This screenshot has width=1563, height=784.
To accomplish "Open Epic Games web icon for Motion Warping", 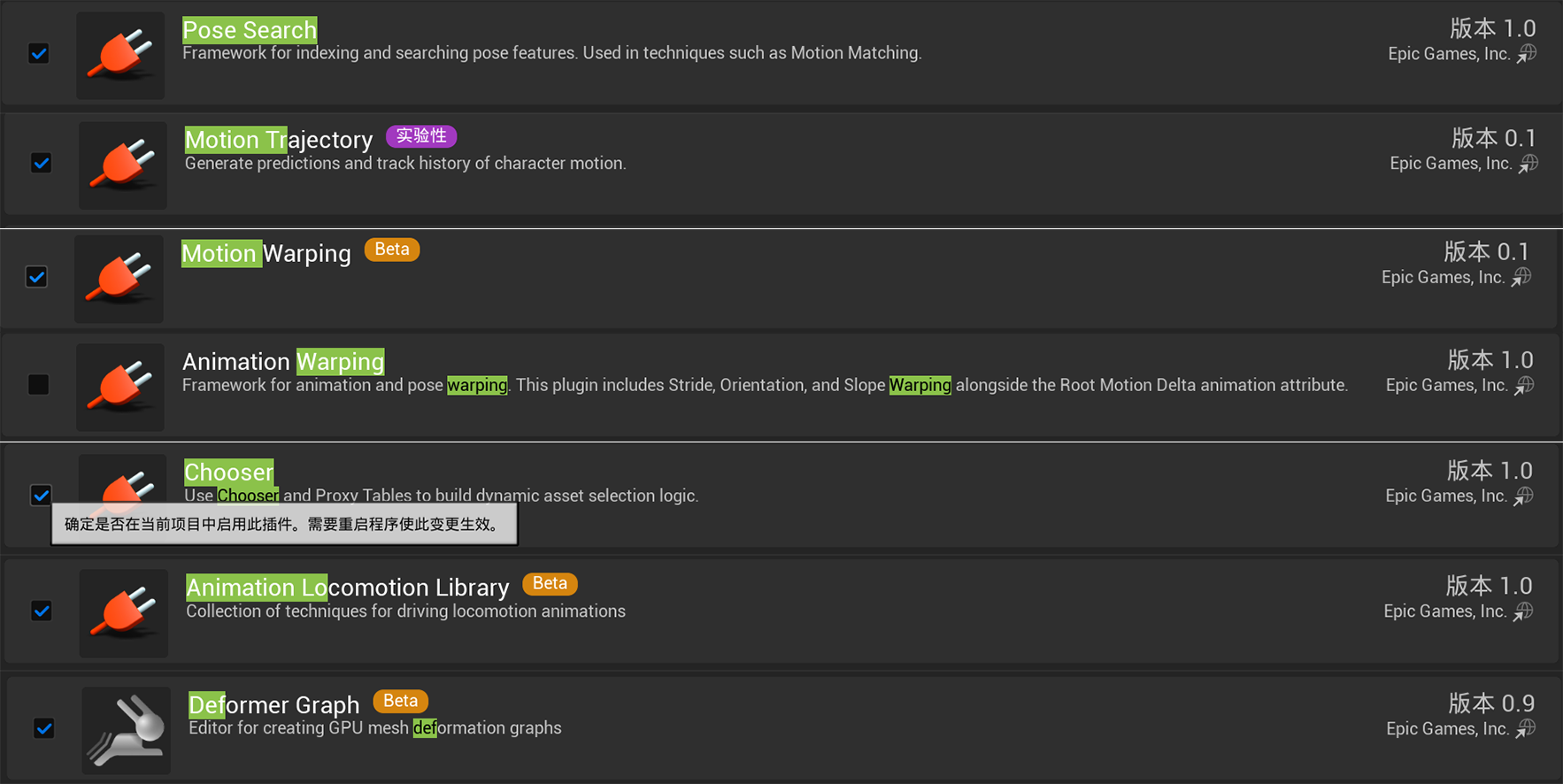I will tap(1521, 278).
